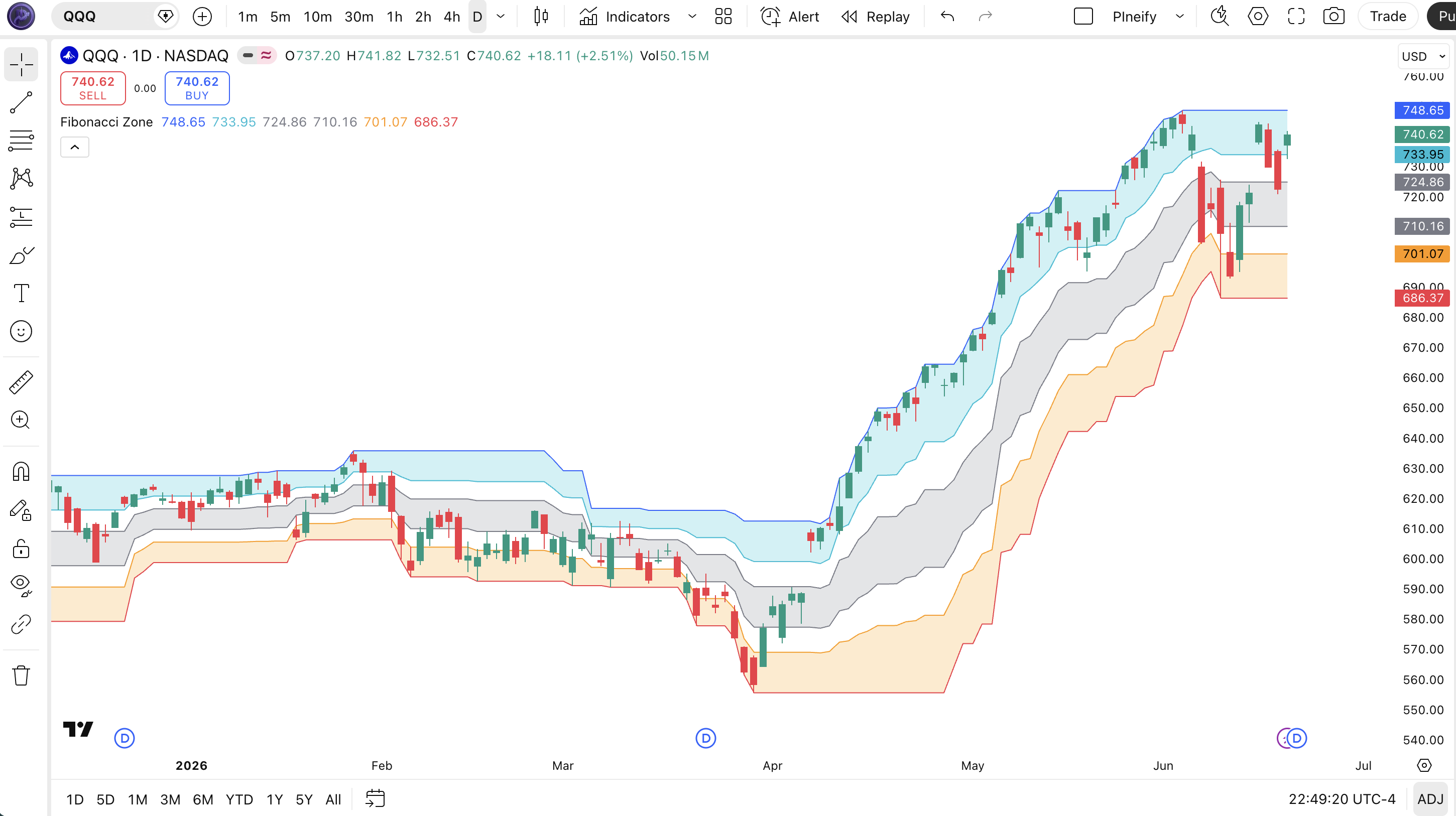Click the red approximation symbol in legend
Screen dimensions: 1456x816
coord(266,55)
